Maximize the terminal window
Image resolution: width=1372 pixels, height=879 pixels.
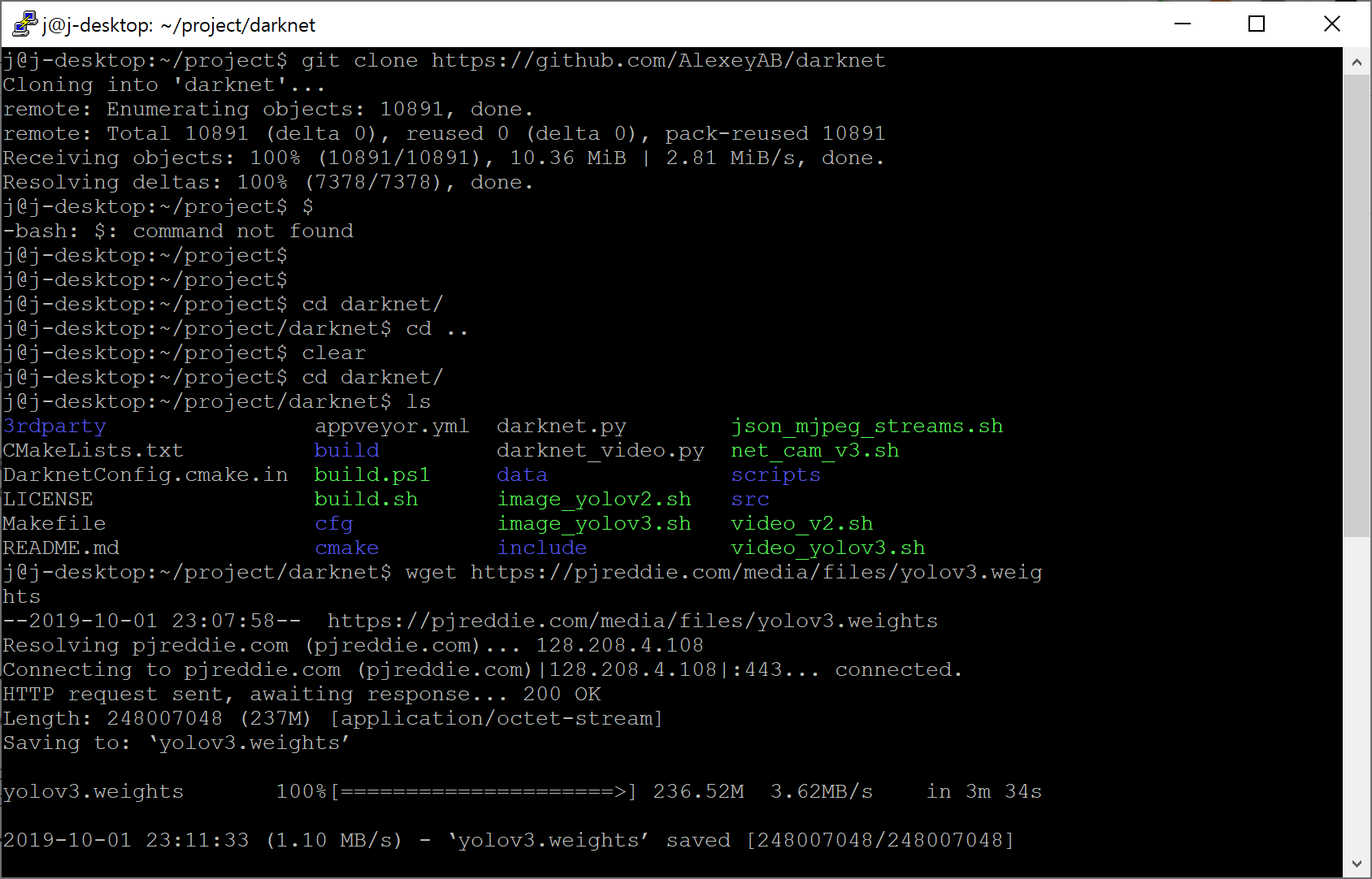click(x=1257, y=24)
